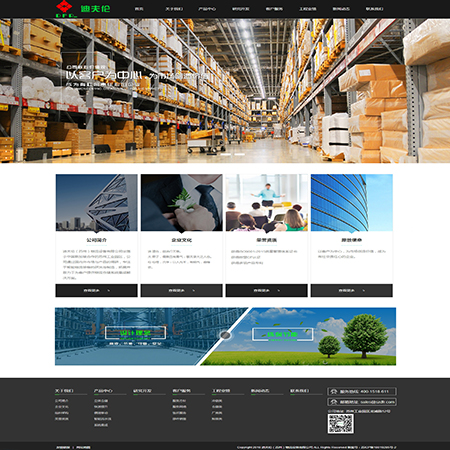Open the 首页 home menu item

coord(139,9)
